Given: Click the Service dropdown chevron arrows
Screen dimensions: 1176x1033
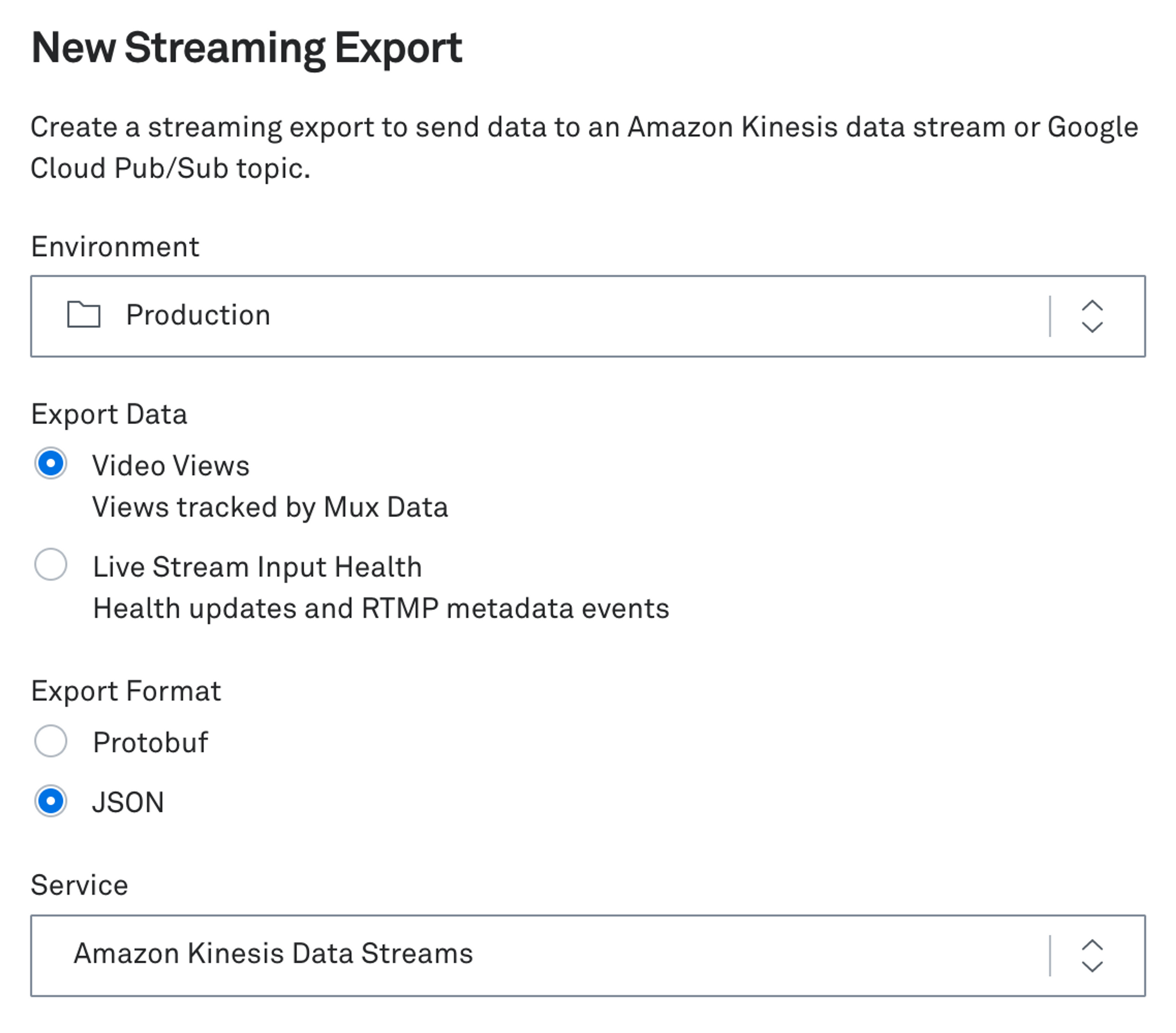Looking at the screenshot, I should point(1091,955).
